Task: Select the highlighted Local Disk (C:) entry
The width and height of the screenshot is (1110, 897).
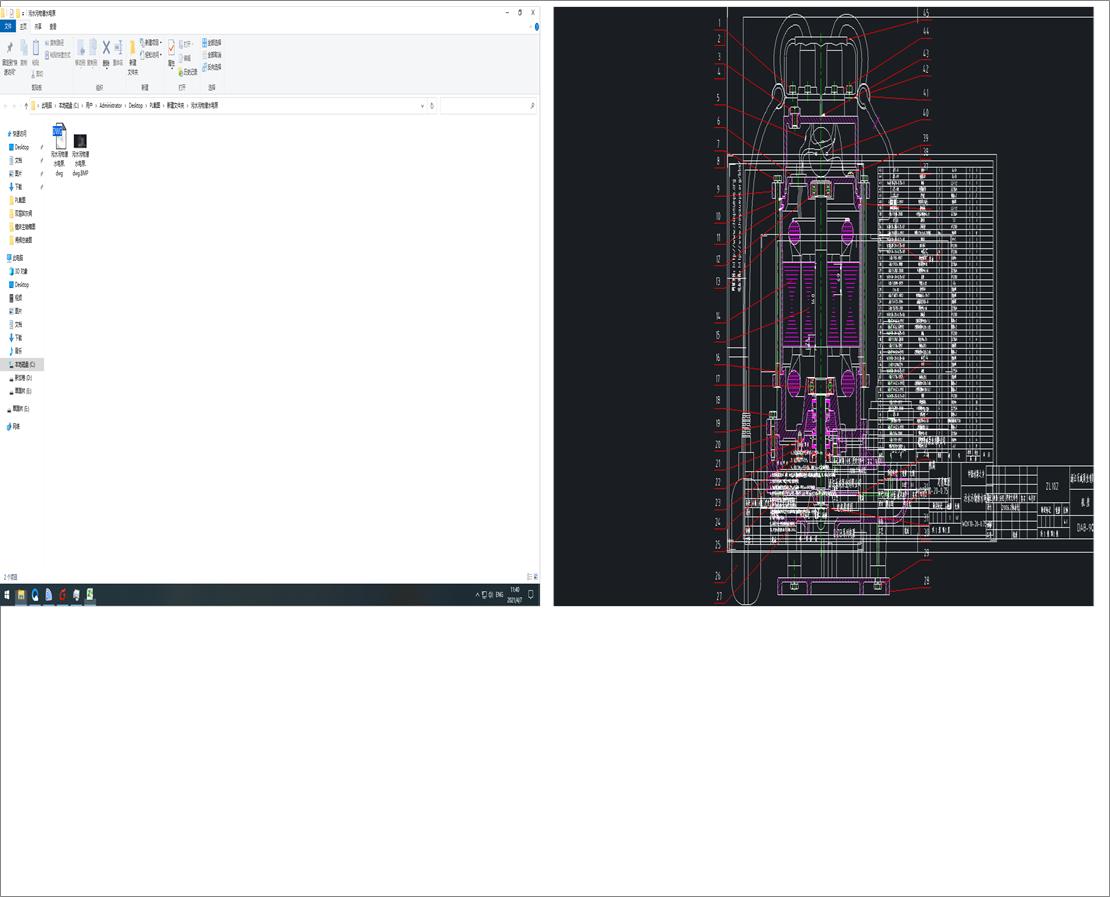Action: pos(22,364)
